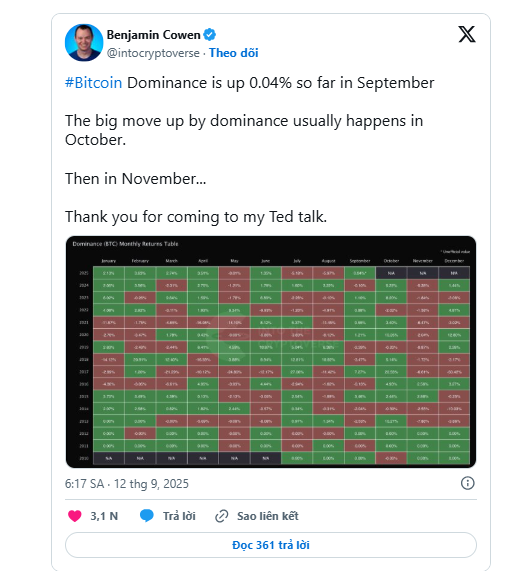Like the tweet with the heart icon
Screen dimensions: 511x577
(x=75, y=516)
